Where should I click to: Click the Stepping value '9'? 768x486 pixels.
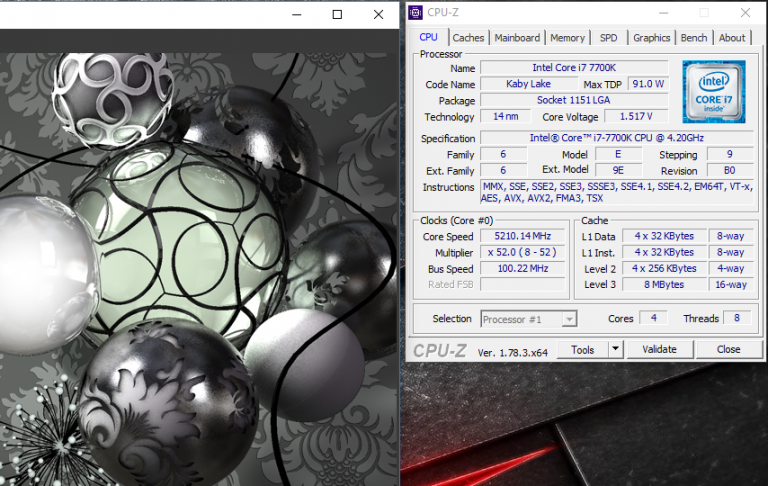pyautogui.click(x=730, y=154)
